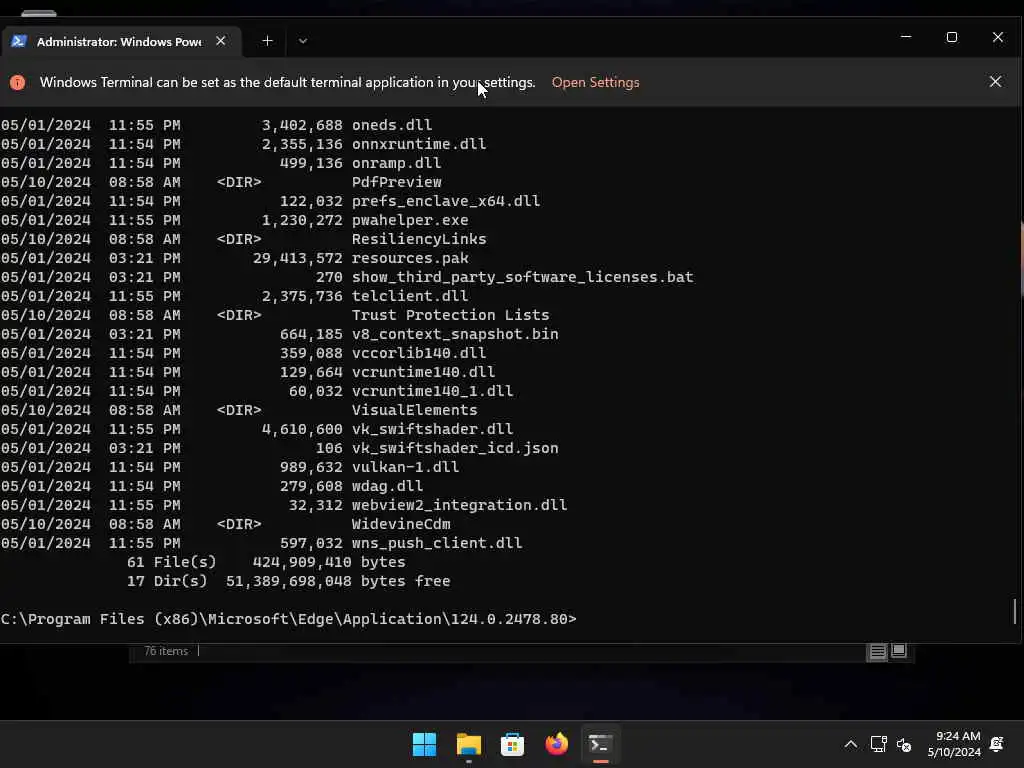The width and height of the screenshot is (1024, 768).
Task: Switch Explorer window to large thumbnails view
Action: point(899,651)
